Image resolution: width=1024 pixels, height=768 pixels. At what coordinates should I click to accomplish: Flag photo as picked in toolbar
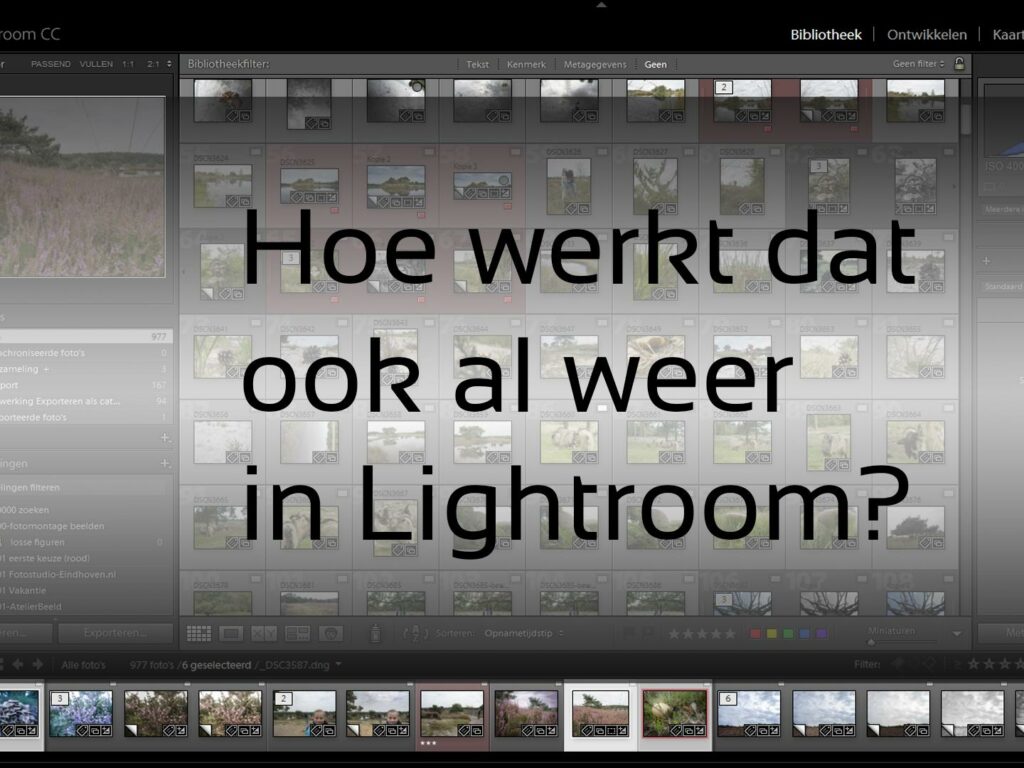click(x=630, y=633)
